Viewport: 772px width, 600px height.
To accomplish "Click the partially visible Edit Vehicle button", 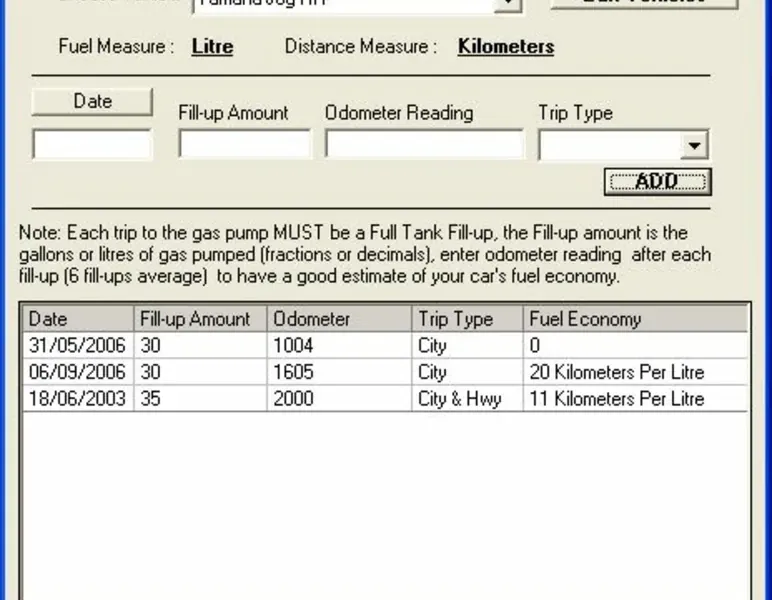I will coord(644,4).
